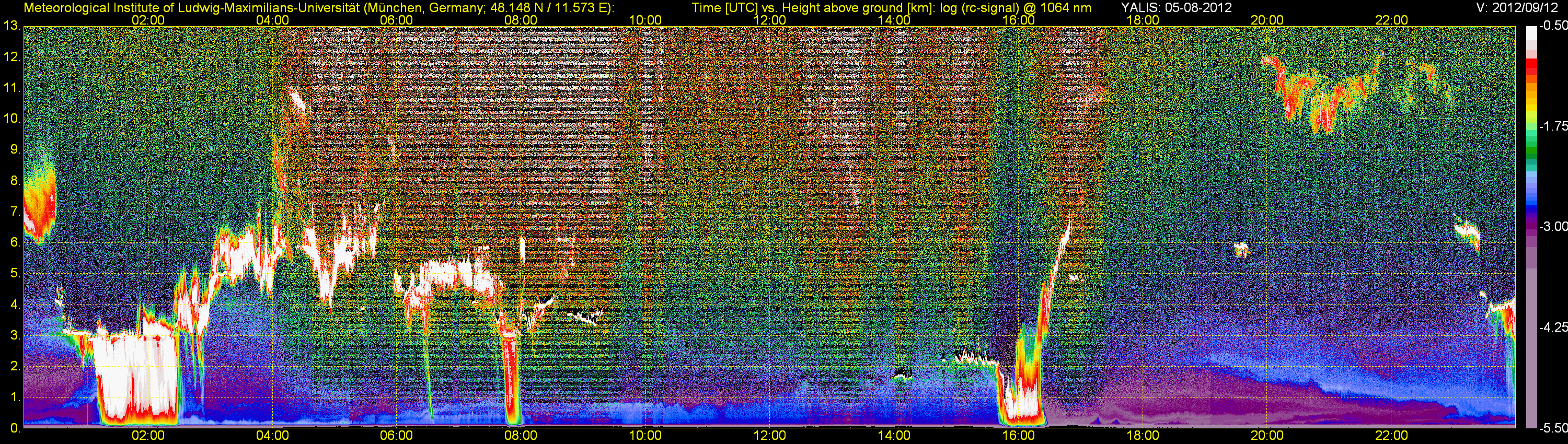Pick the 5 km height axis label
This screenshot has height=444, width=1568.
click(x=15, y=274)
